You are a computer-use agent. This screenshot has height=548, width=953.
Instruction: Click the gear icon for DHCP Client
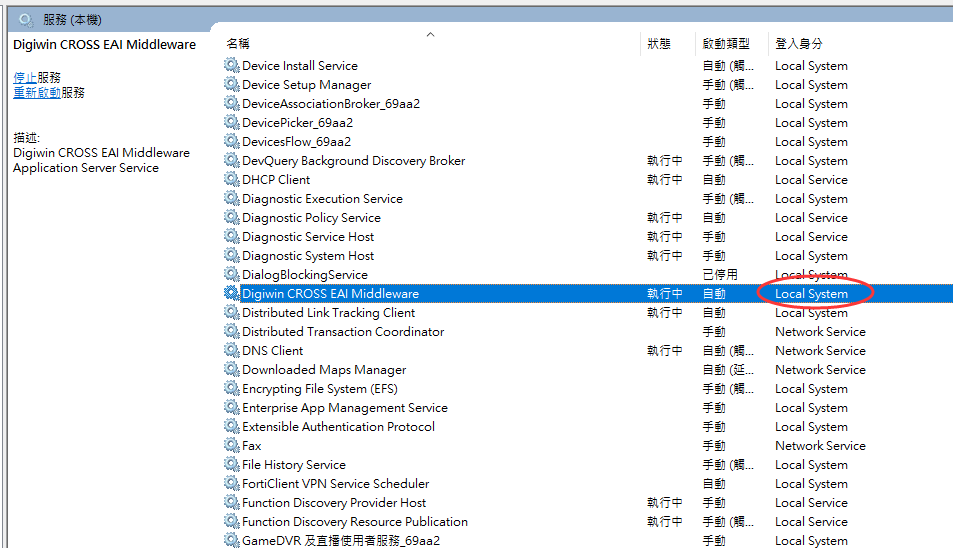coord(232,180)
